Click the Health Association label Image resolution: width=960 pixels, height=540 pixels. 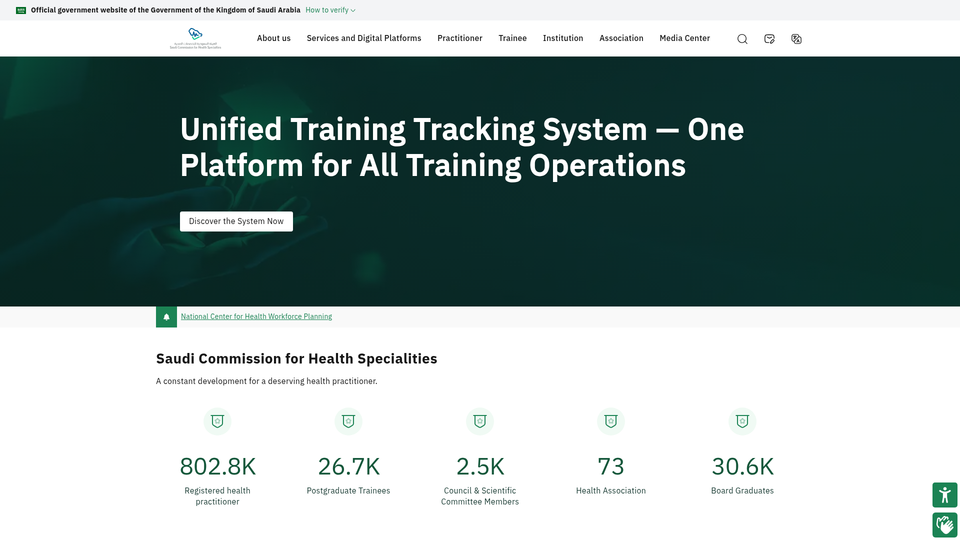click(x=611, y=490)
